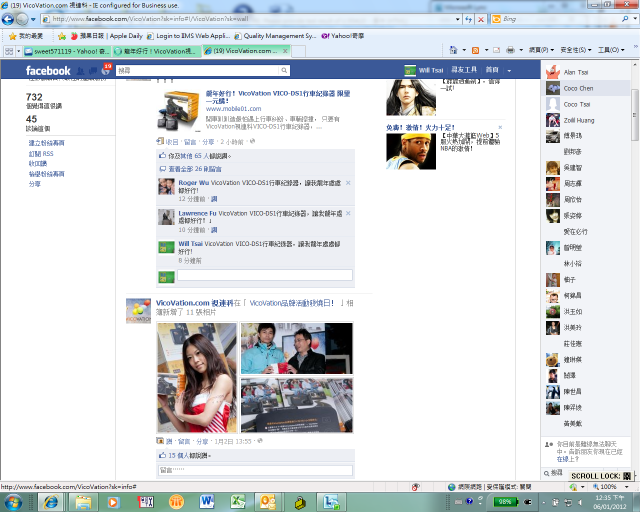Screen dimensions: 640x512
Task: Open the Login to IMS Web Appli... favorite
Action: [189, 36]
